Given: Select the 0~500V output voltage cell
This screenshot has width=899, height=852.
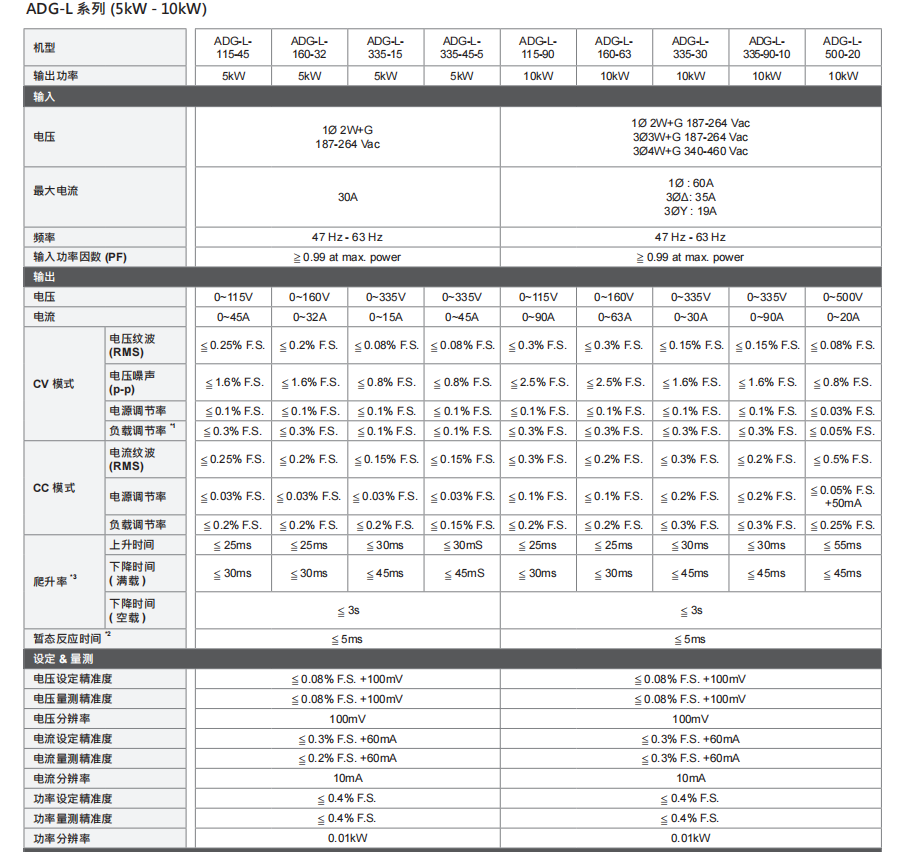Looking at the screenshot, I should point(842,297).
